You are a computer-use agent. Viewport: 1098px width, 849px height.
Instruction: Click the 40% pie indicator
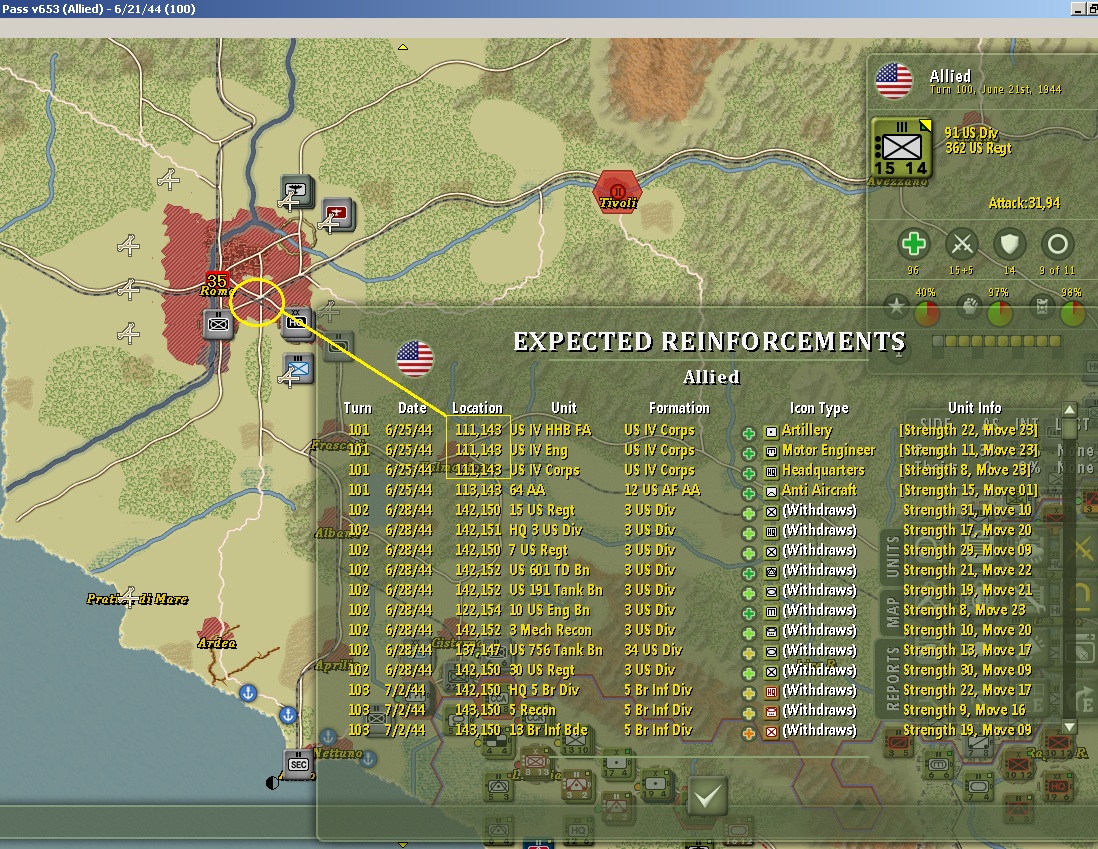click(x=927, y=313)
